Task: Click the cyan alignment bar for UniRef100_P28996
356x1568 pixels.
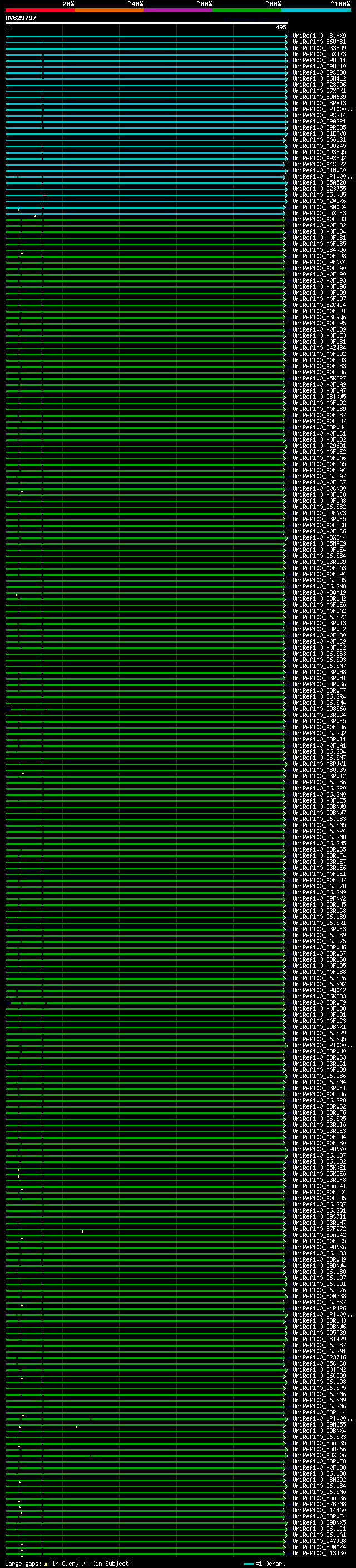Action: tap(146, 85)
